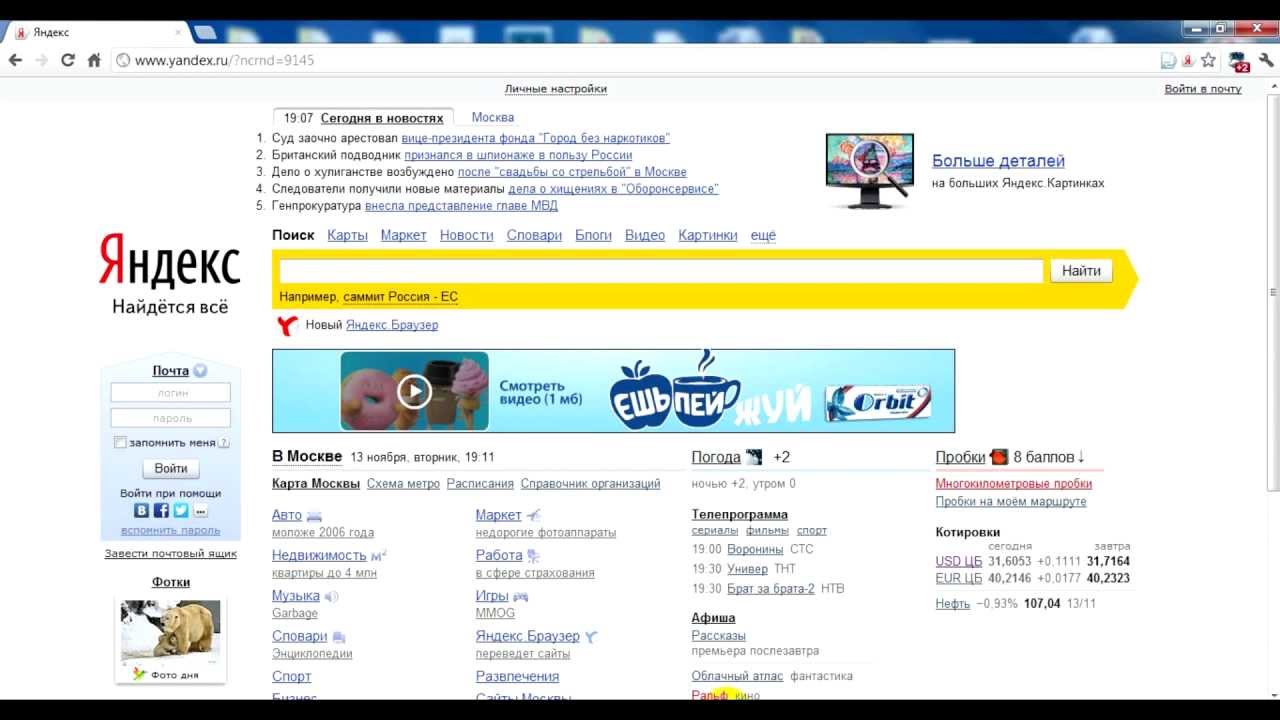Click the логин input field

pyautogui.click(x=171, y=393)
